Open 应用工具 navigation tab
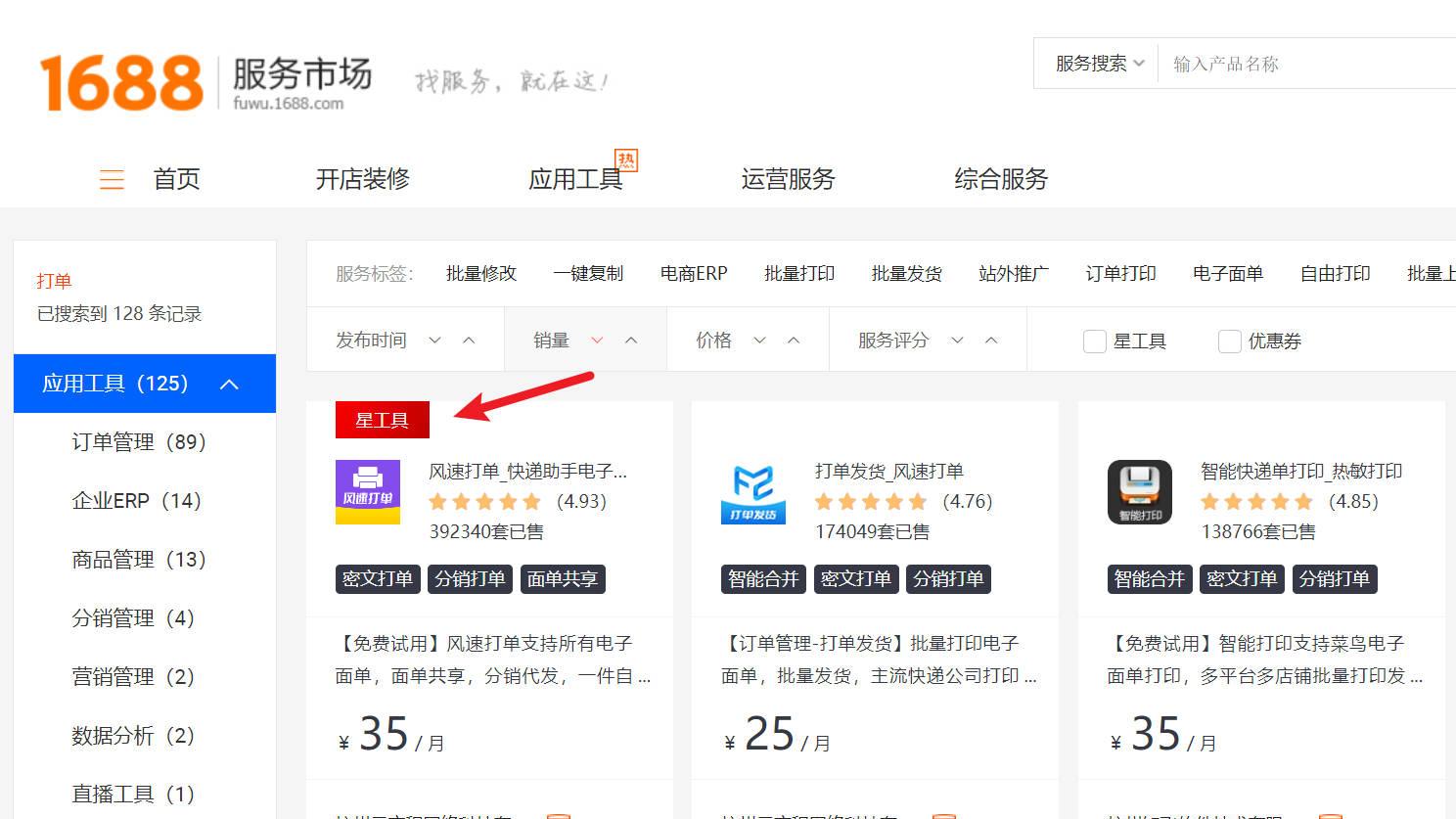The height and width of the screenshot is (819, 1456). pyautogui.click(x=575, y=179)
